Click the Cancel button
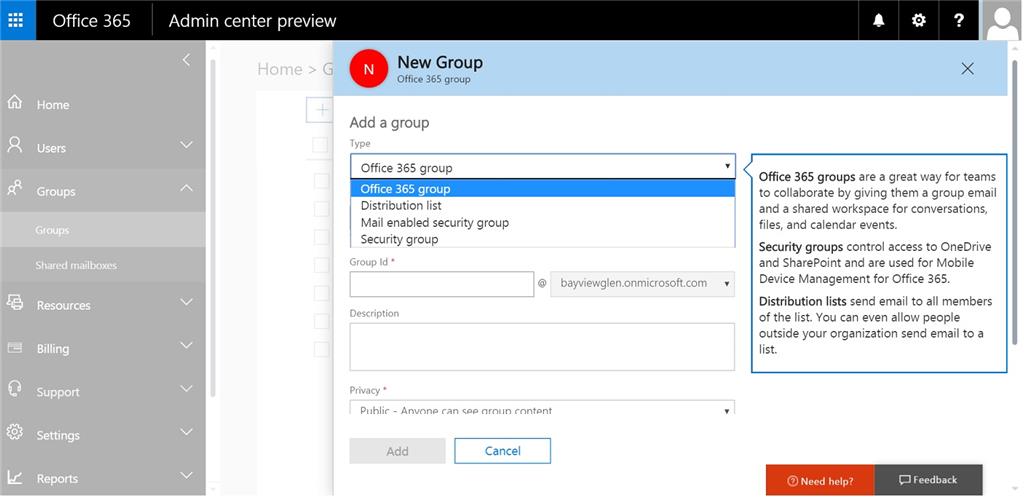This screenshot has width=1024, height=498. pos(502,451)
